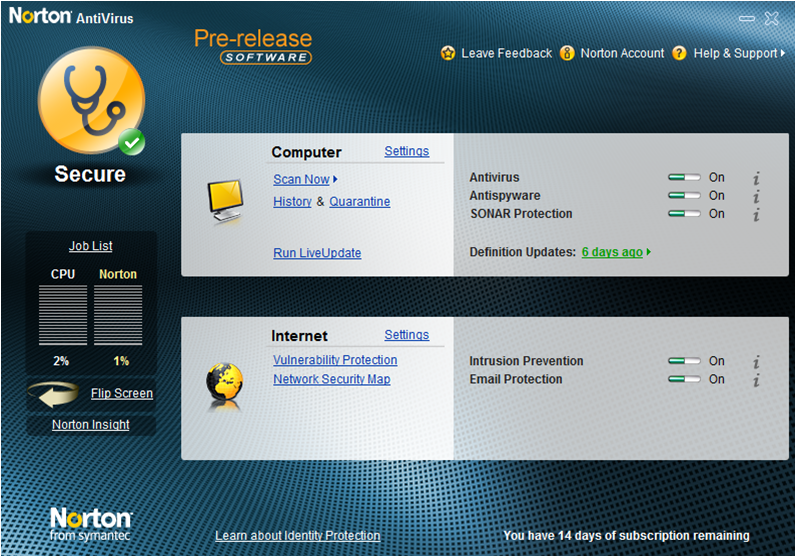Toggle the SONAR Protection switch

[684, 213]
